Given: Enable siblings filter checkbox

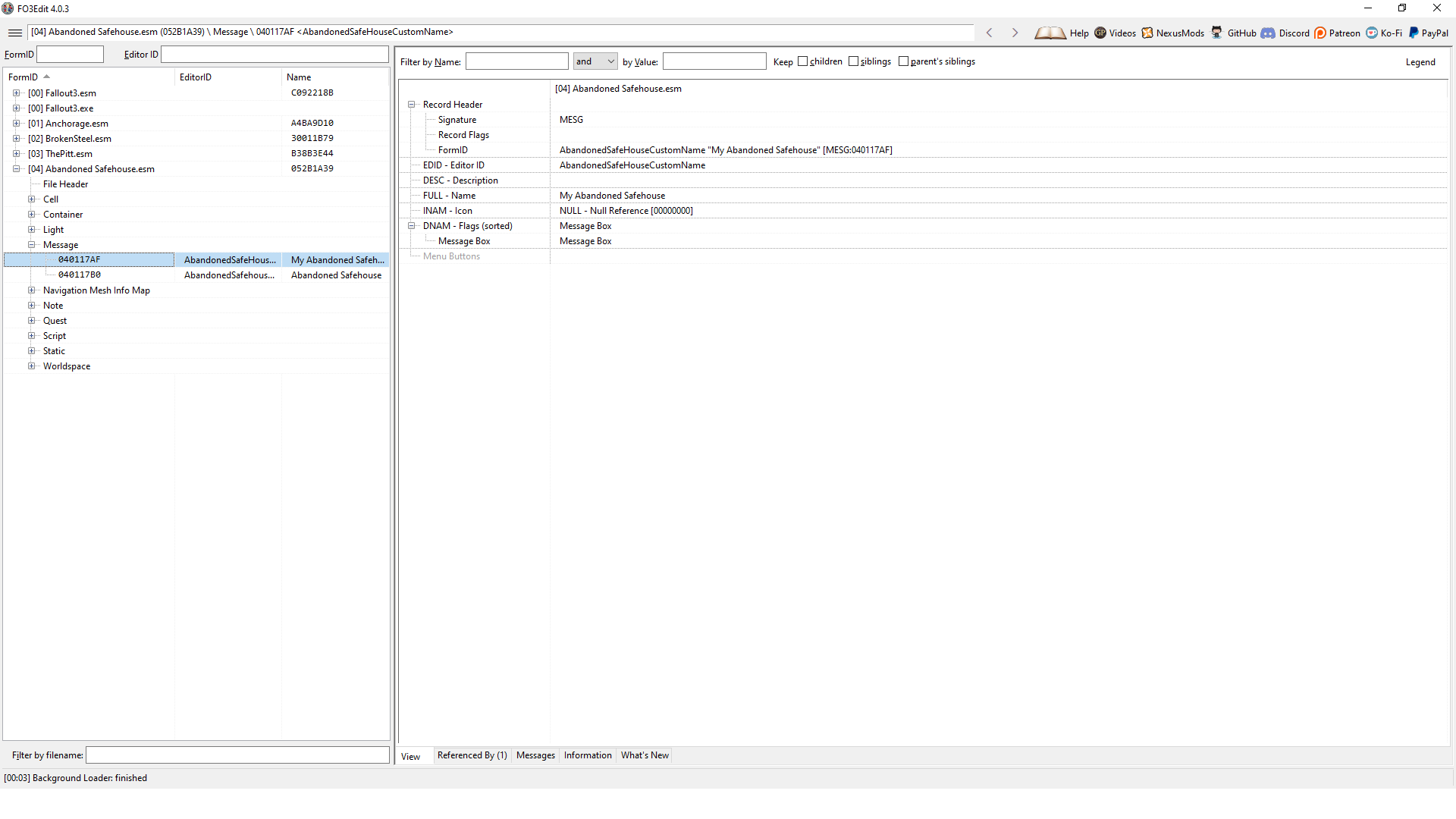Looking at the screenshot, I should [x=855, y=61].
